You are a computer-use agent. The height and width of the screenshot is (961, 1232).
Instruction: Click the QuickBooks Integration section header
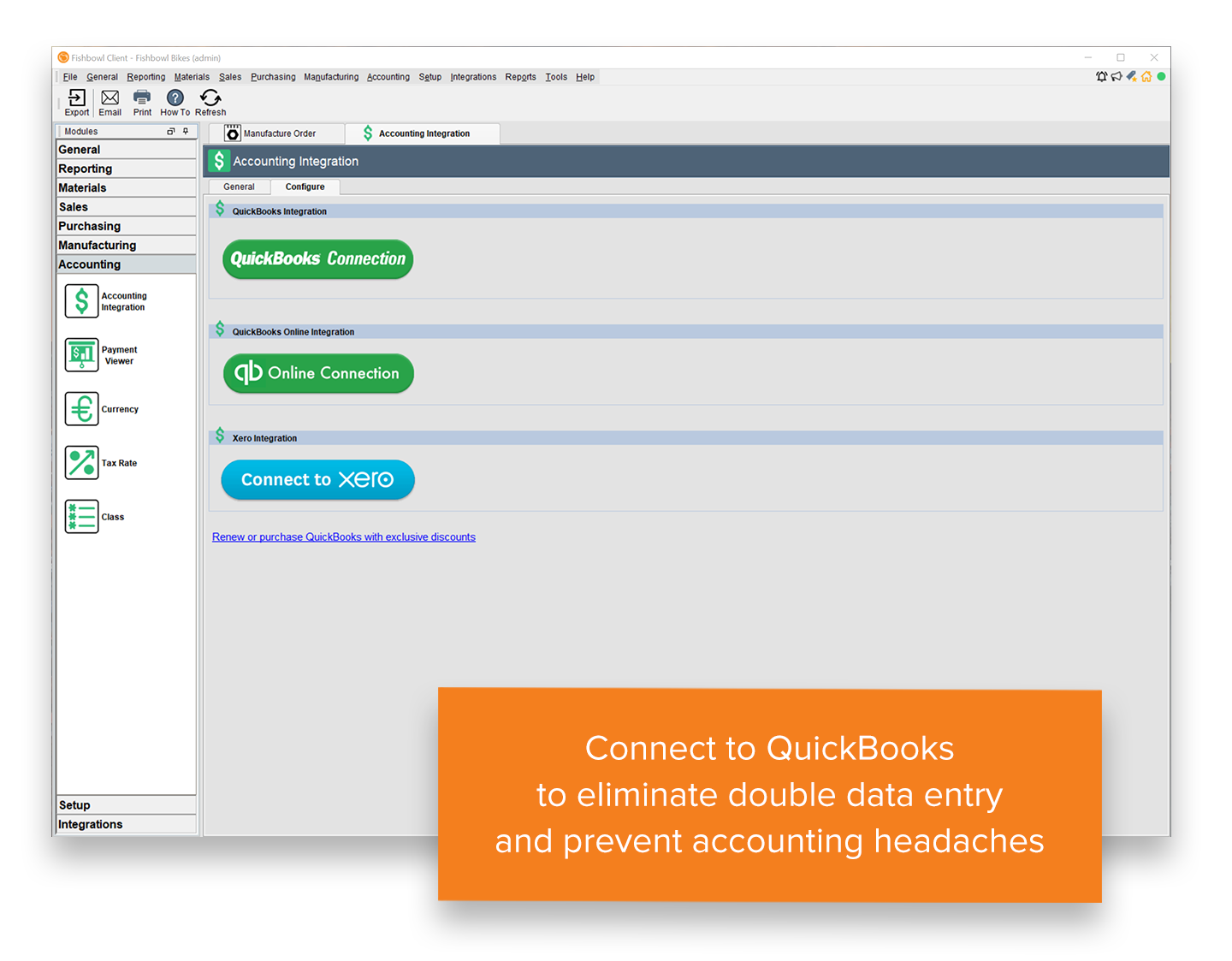(x=686, y=211)
